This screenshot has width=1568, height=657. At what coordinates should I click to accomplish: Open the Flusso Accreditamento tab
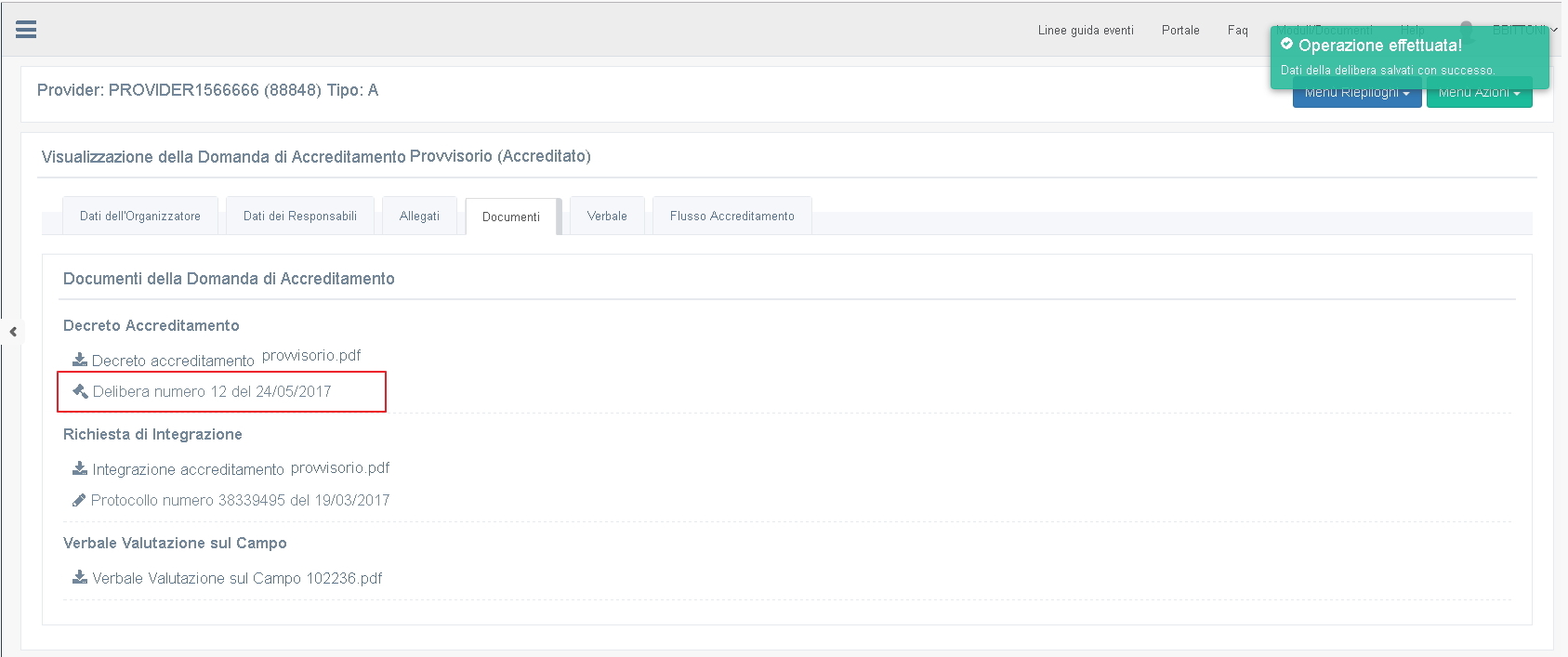[x=731, y=216]
